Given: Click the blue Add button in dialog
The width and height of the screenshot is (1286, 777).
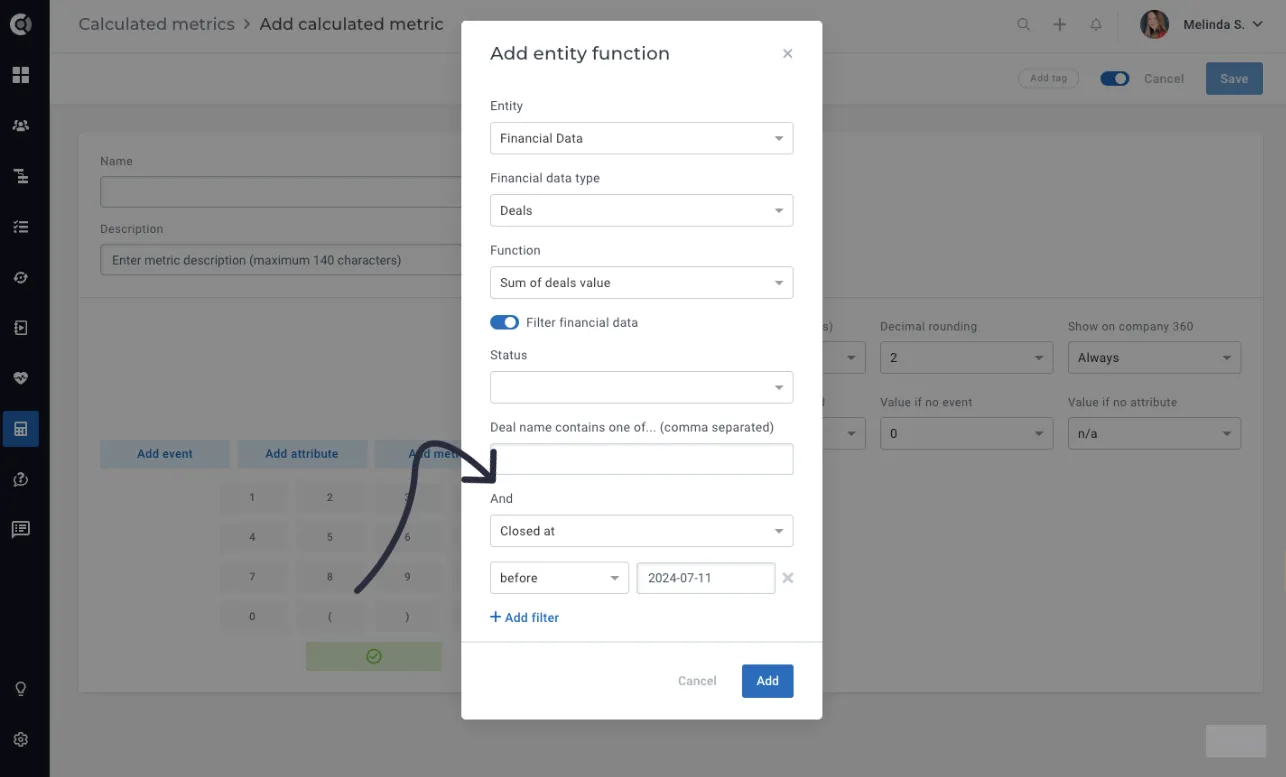Looking at the screenshot, I should point(767,681).
